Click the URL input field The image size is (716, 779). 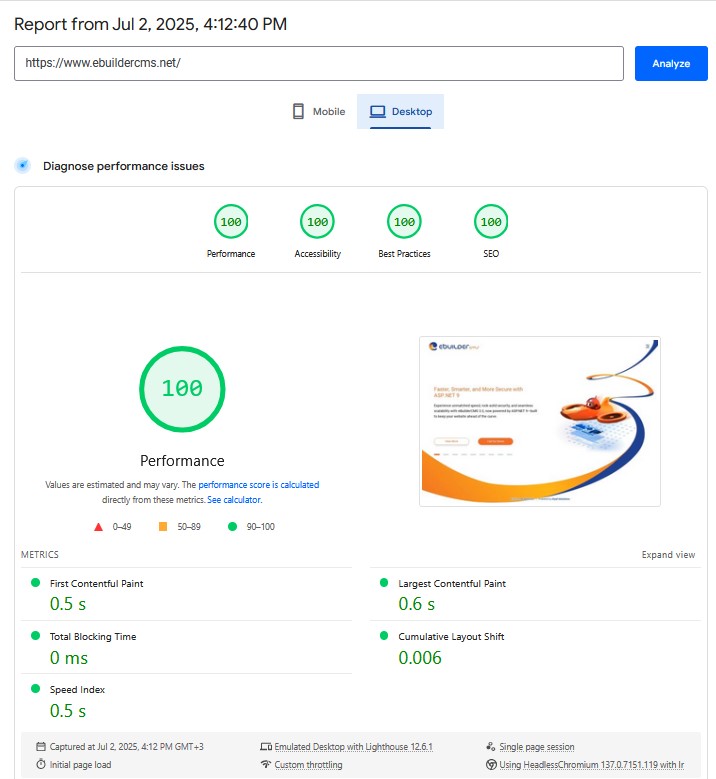coord(318,63)
